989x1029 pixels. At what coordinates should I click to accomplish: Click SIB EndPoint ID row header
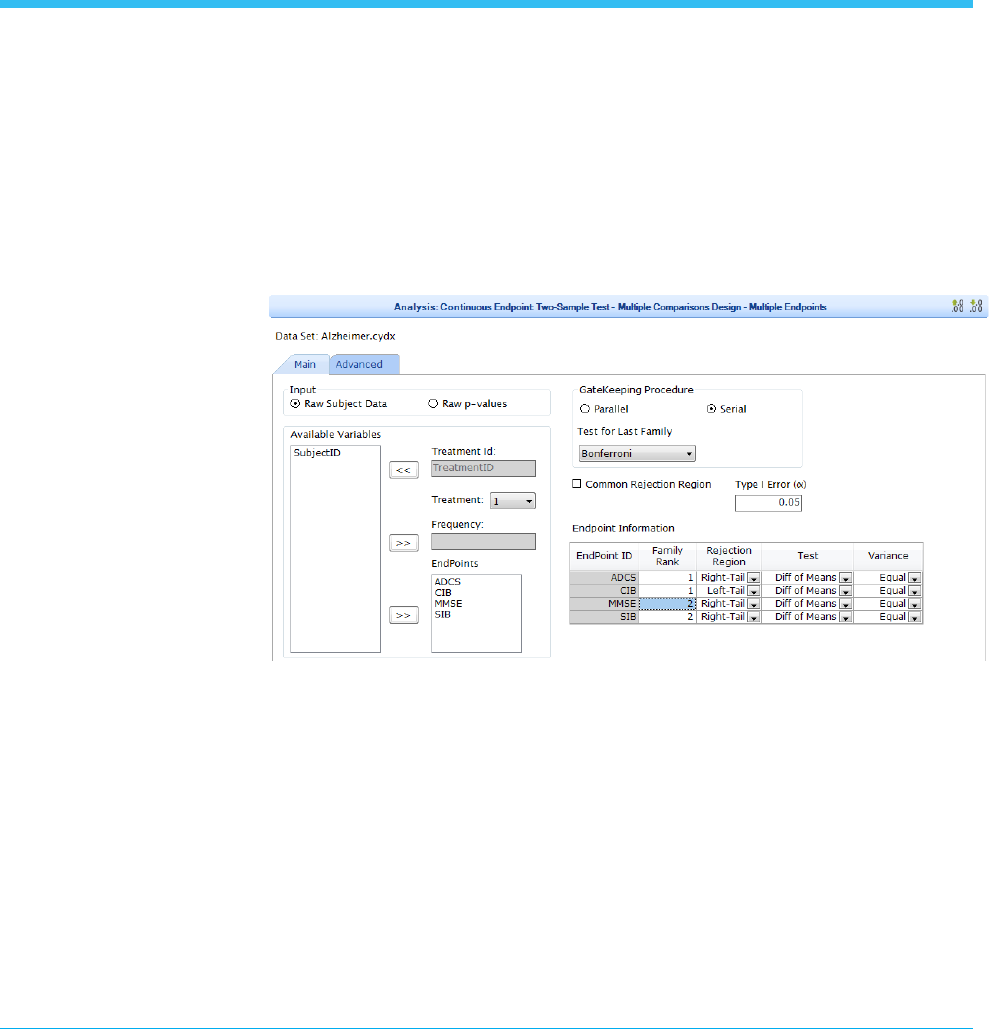click(604, 617)
